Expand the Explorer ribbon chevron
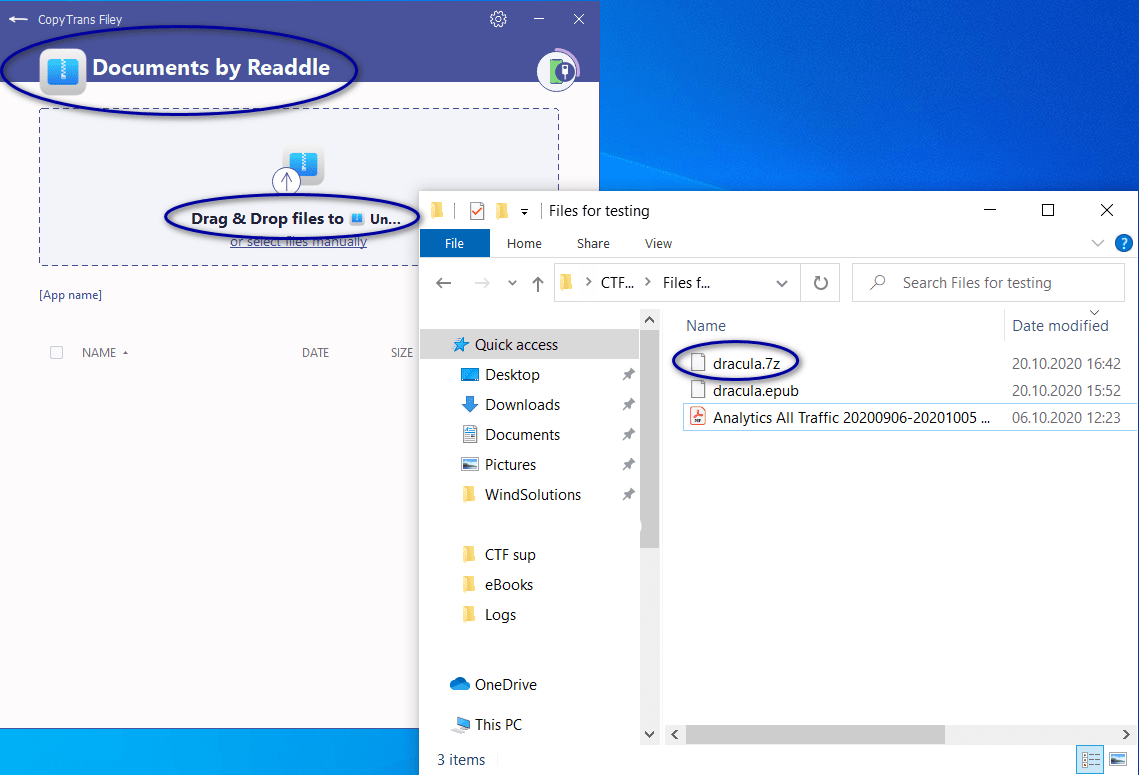This screenshot has height=775, width=1139. 1098,243
